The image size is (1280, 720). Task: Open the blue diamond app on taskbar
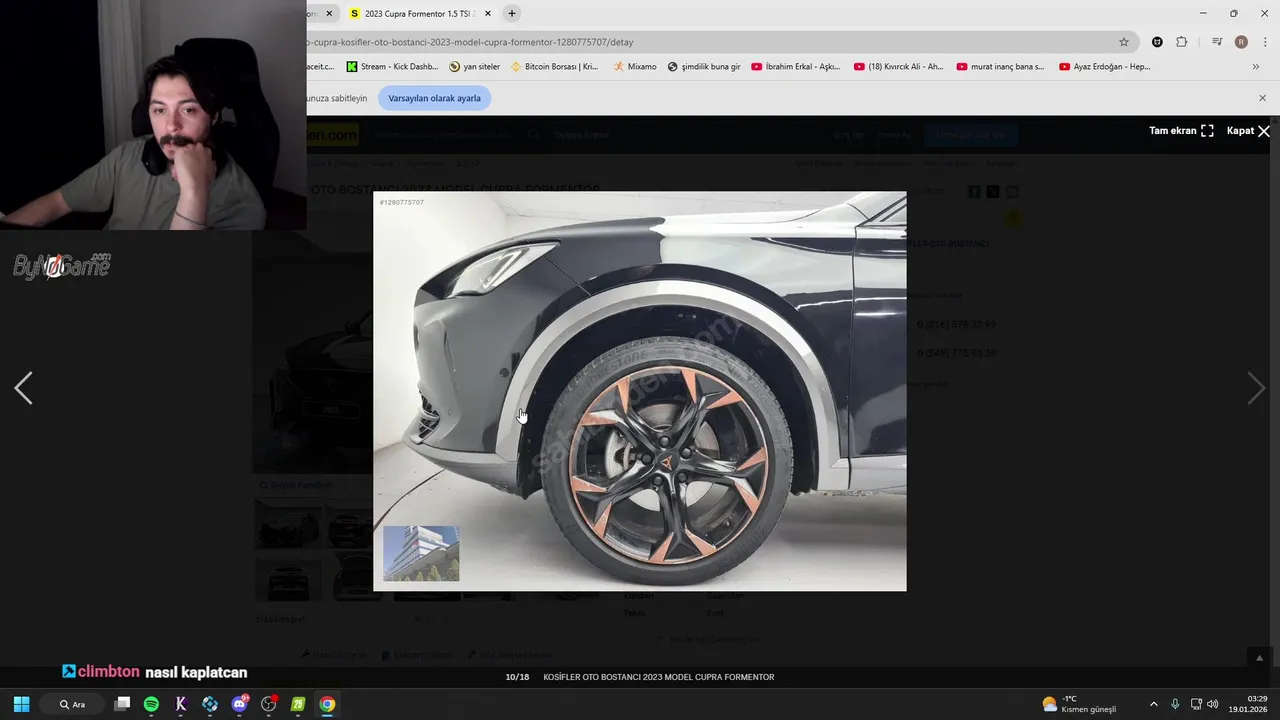point(210,704)
